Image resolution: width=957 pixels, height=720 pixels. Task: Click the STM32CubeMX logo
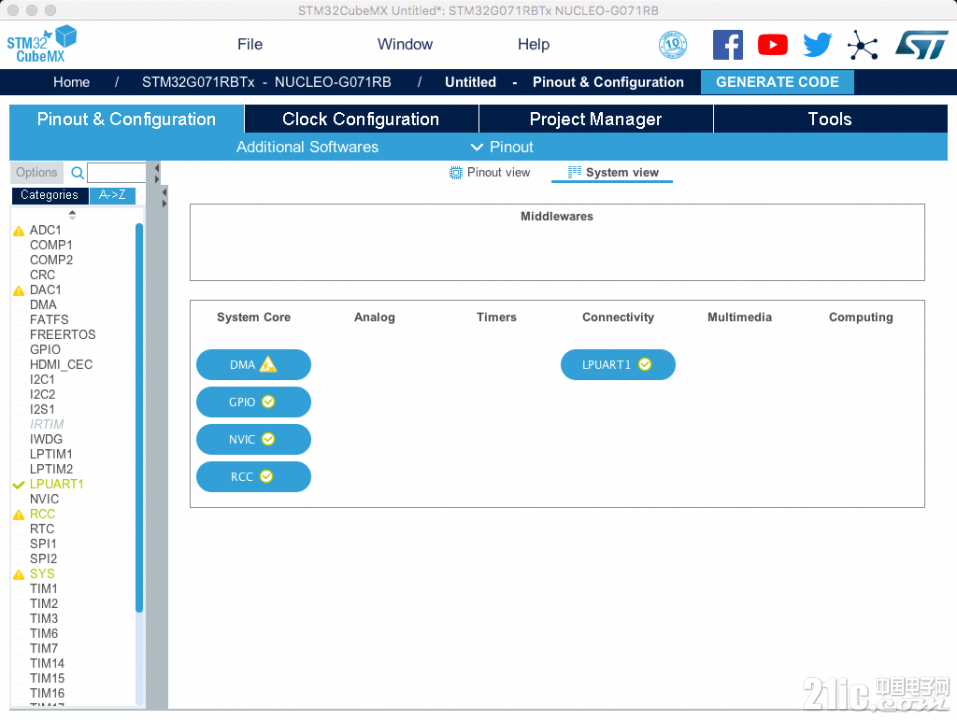(x=42, y=44)
